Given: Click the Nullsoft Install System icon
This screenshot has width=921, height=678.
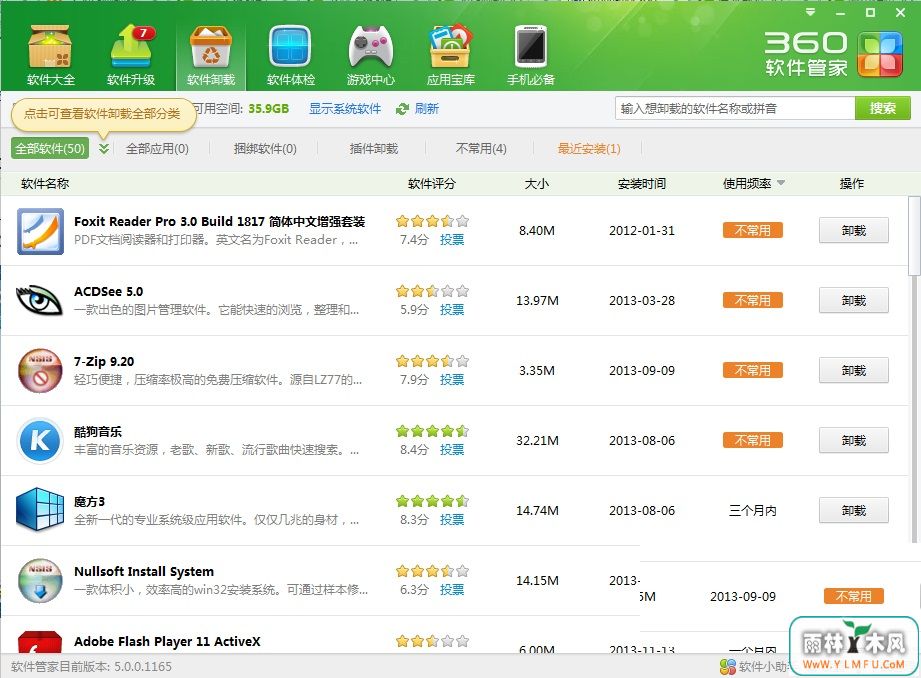Looking at the screenshot, I should point(40,580).
